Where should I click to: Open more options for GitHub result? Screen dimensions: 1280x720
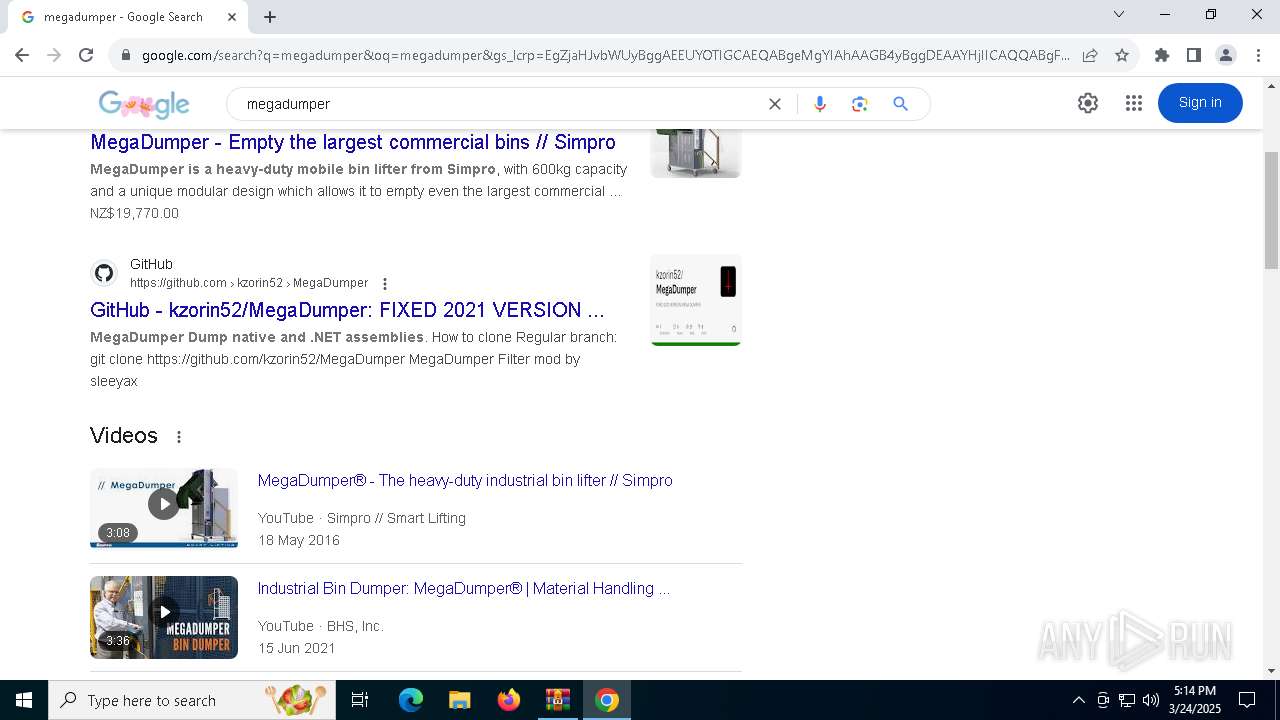[x=385, y=284]
